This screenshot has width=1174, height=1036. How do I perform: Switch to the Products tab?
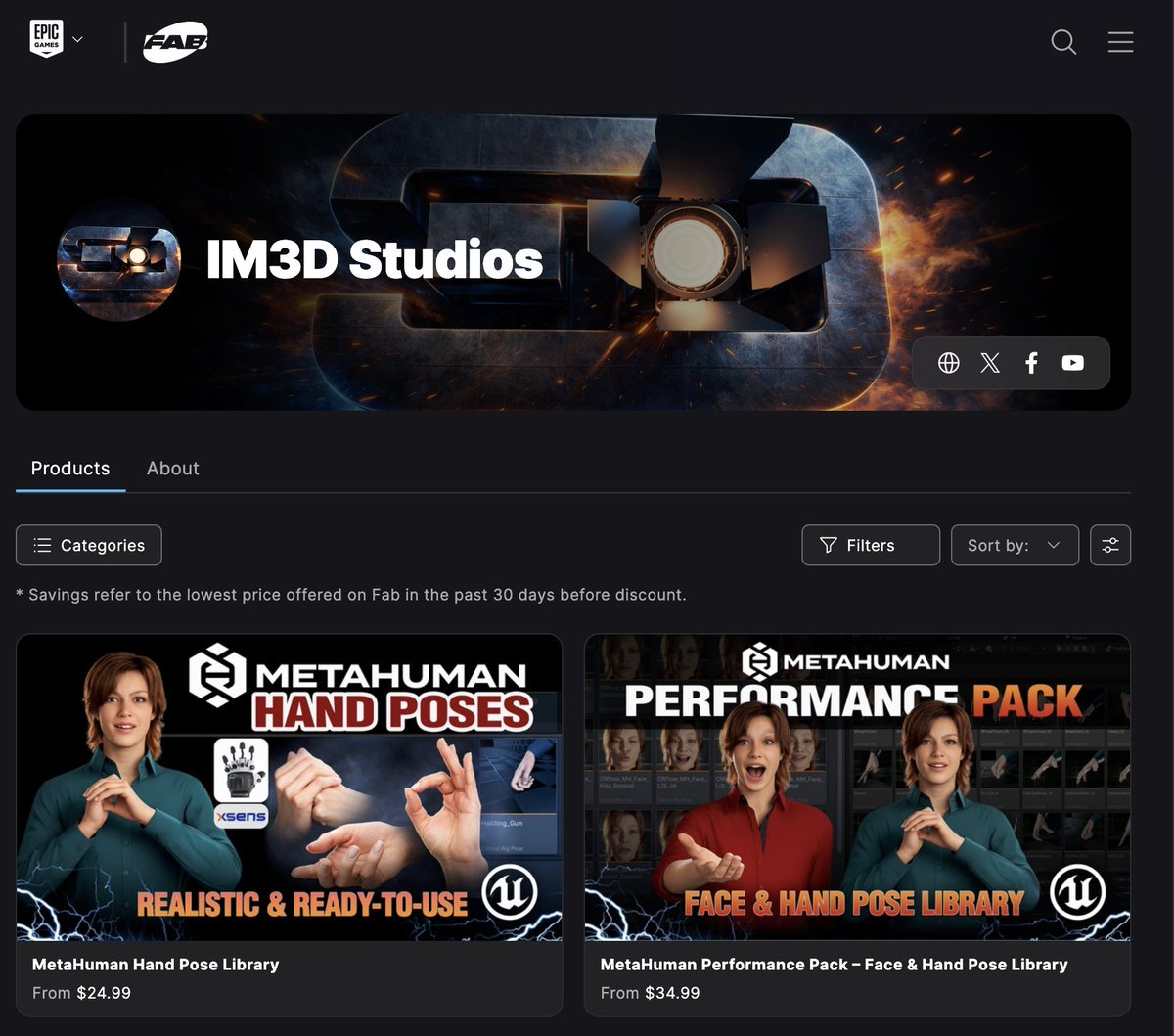[70, 469]
